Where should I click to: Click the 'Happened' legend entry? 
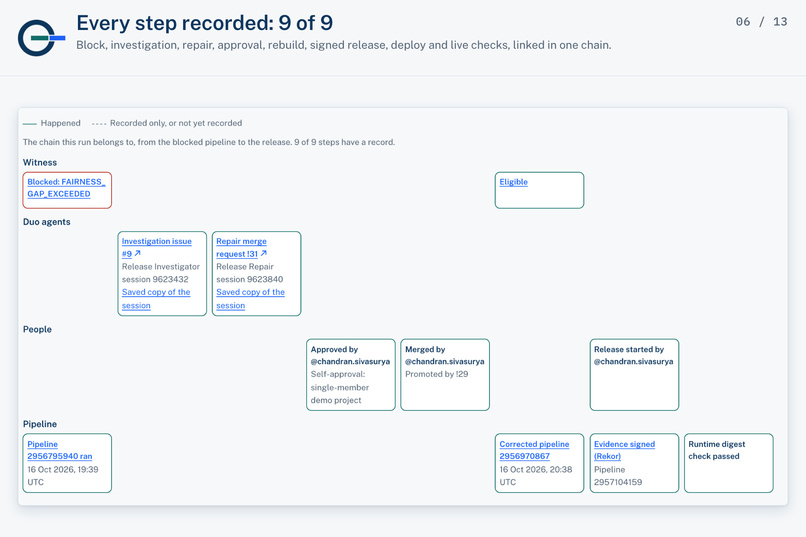[x=51, y=123]
